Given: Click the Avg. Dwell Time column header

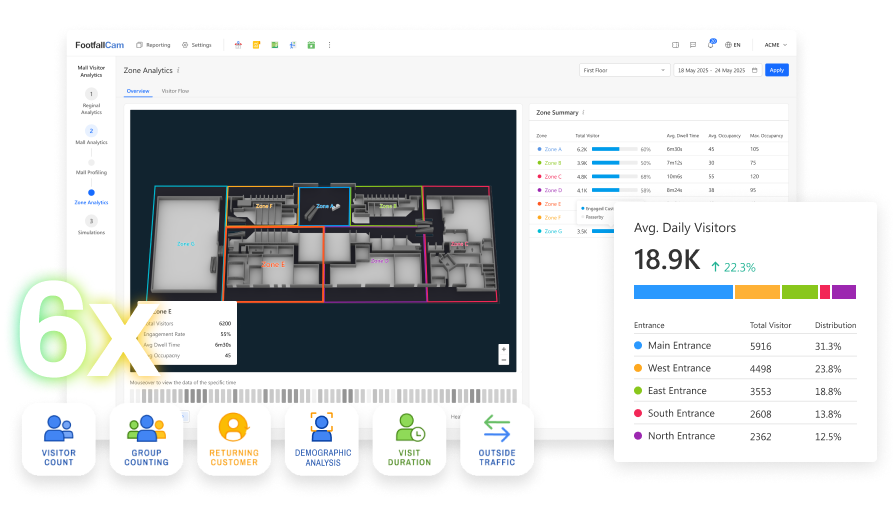Looking at the screenshot, I should [x=683, y=136].
